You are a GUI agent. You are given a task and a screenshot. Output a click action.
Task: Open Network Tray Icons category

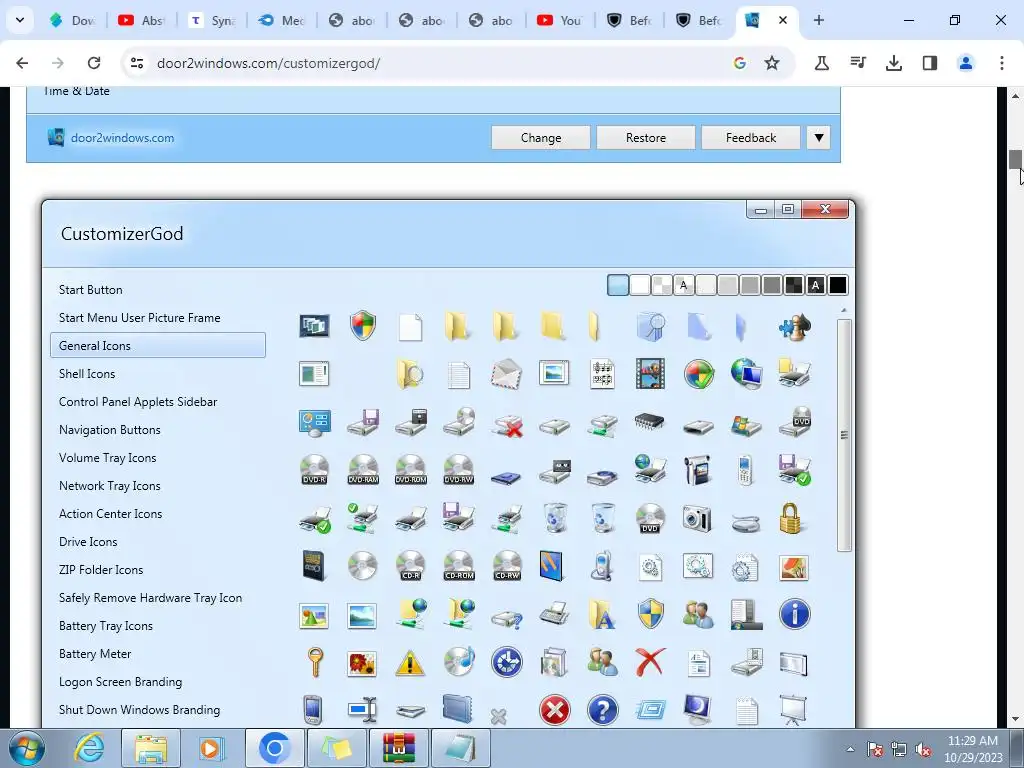(x=110, y=486)
